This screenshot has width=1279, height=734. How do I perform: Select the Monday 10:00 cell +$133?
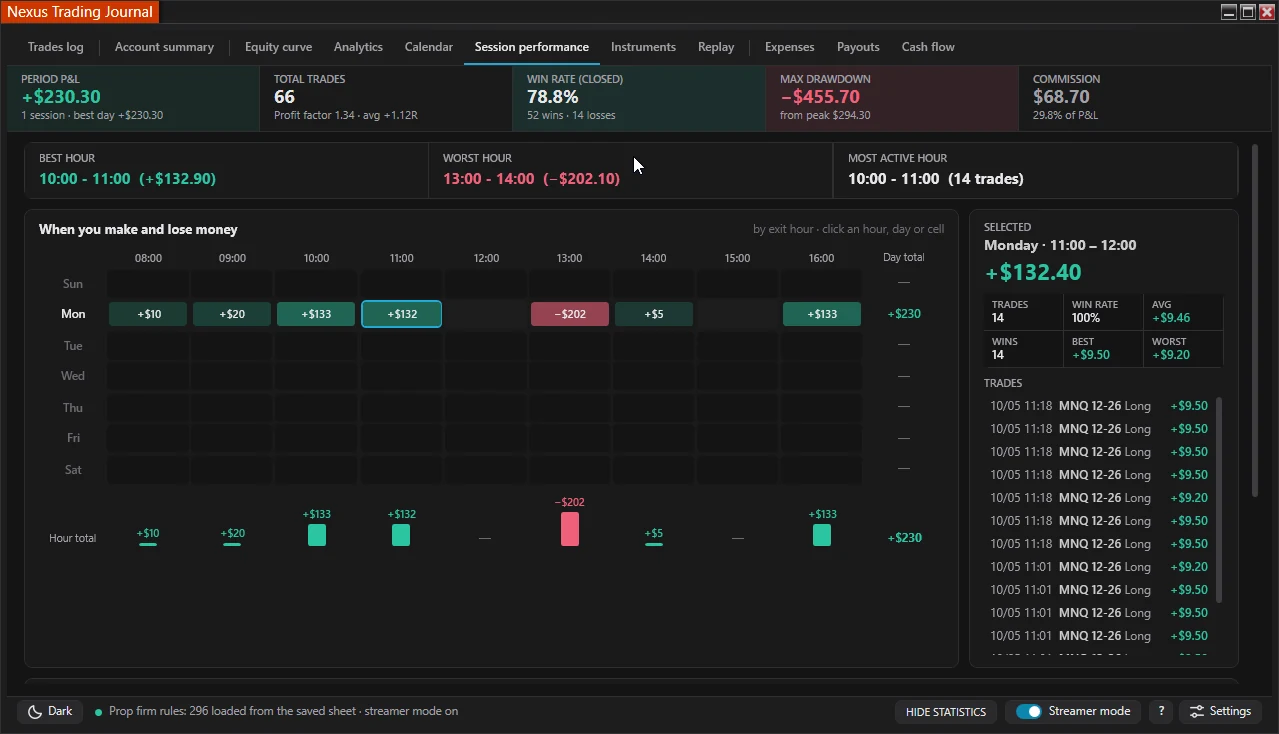point(316,314)
